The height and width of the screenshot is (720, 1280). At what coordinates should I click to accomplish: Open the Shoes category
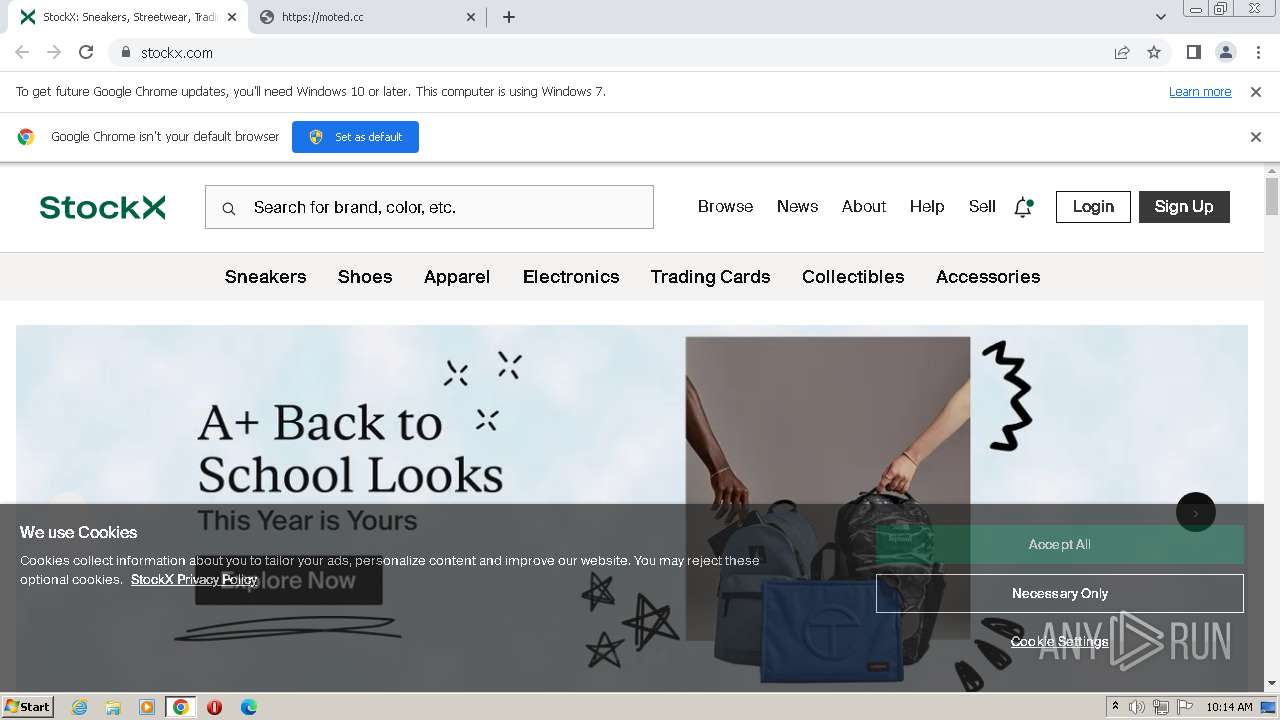[365, 277]
